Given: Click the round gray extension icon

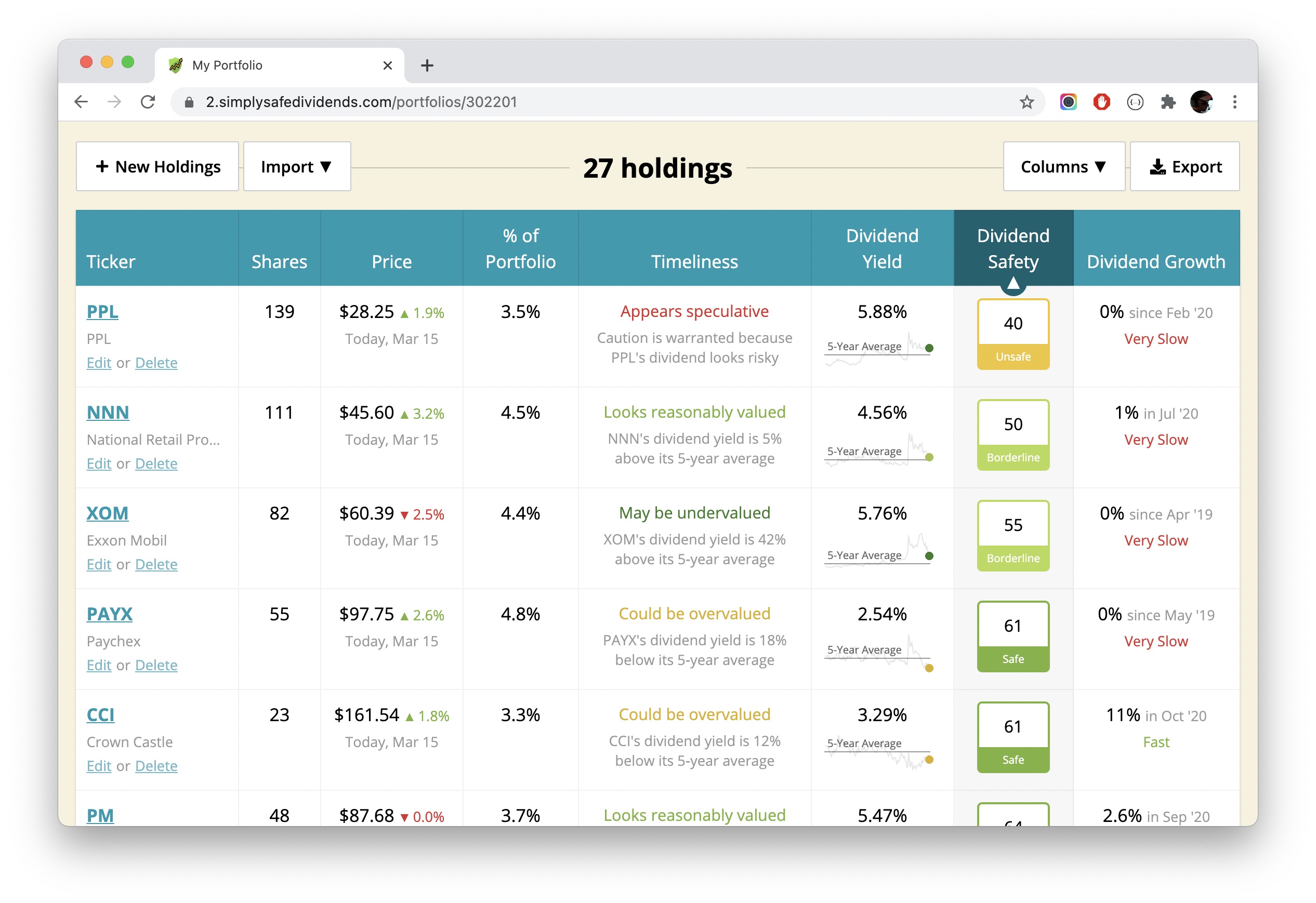Looking at the screenshot, I should (x=1135, y=102).
